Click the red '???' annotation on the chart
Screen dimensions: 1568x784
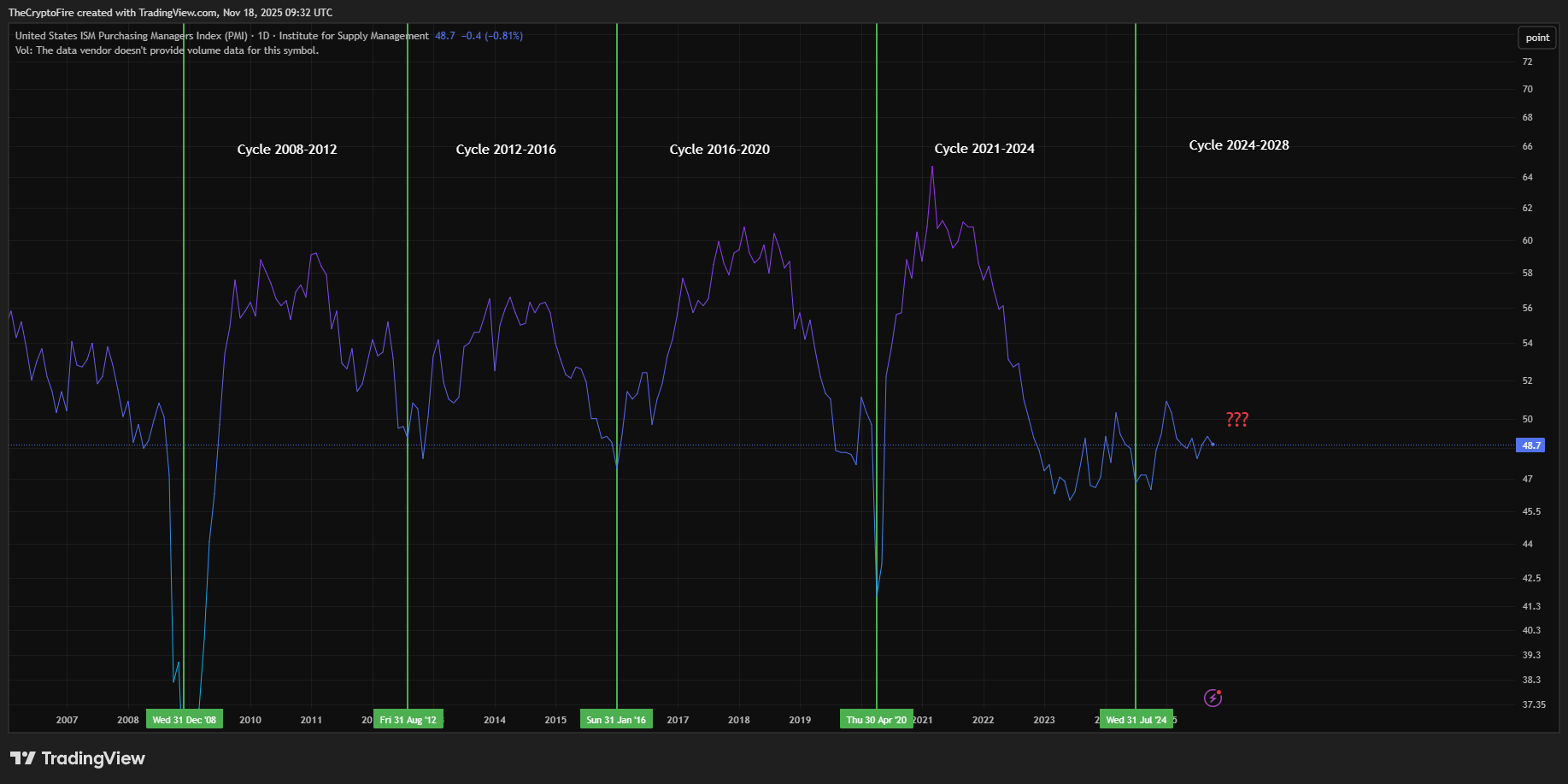click(x=1236, y=419)
